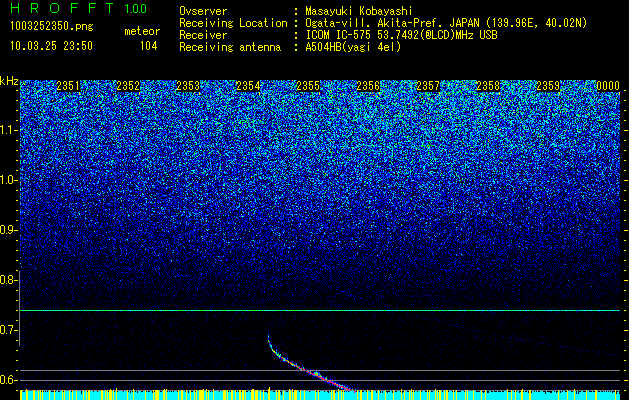Click the 0000 time marker

[608, 86]
